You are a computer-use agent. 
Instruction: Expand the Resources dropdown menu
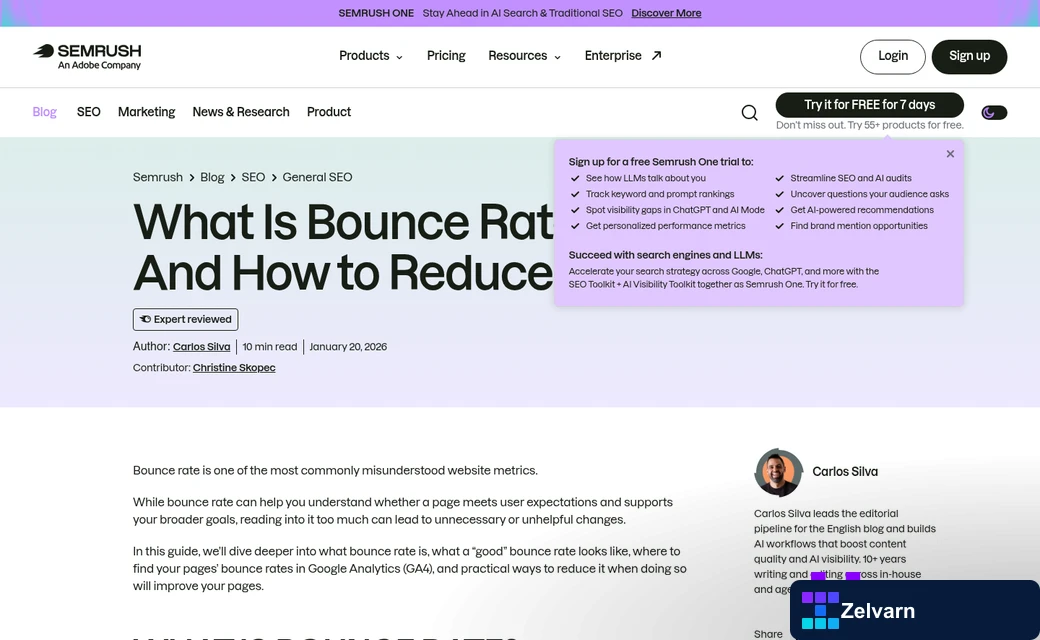[524, 56]
